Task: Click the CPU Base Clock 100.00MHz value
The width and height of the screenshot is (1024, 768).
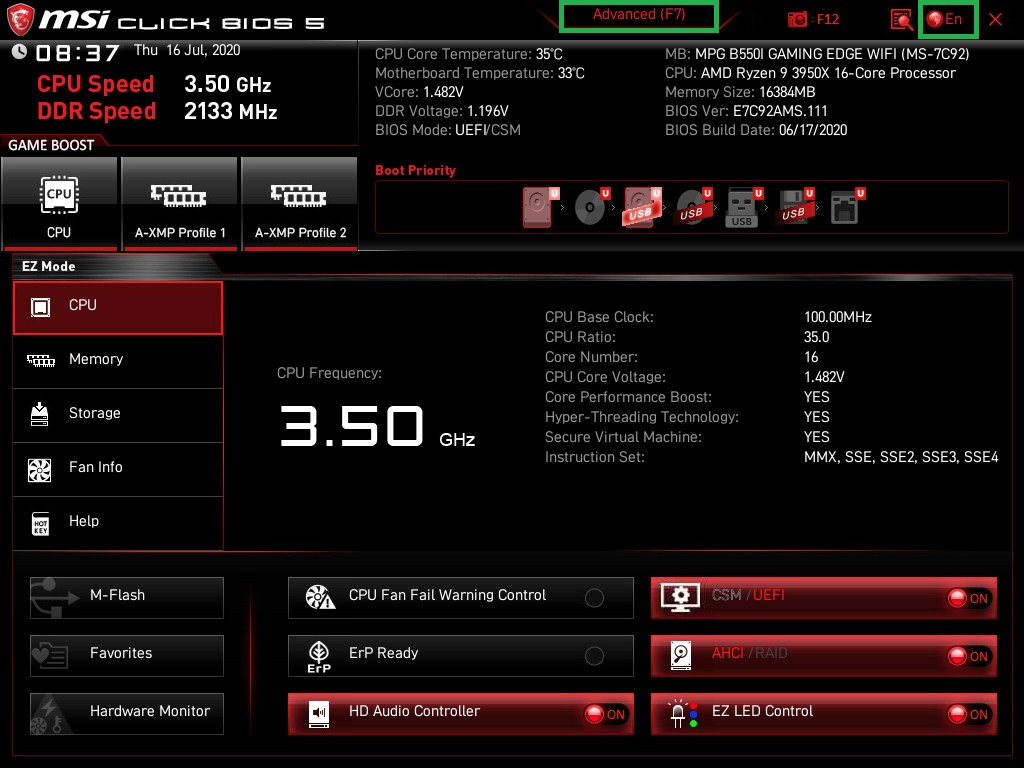Action: (838, 317)
